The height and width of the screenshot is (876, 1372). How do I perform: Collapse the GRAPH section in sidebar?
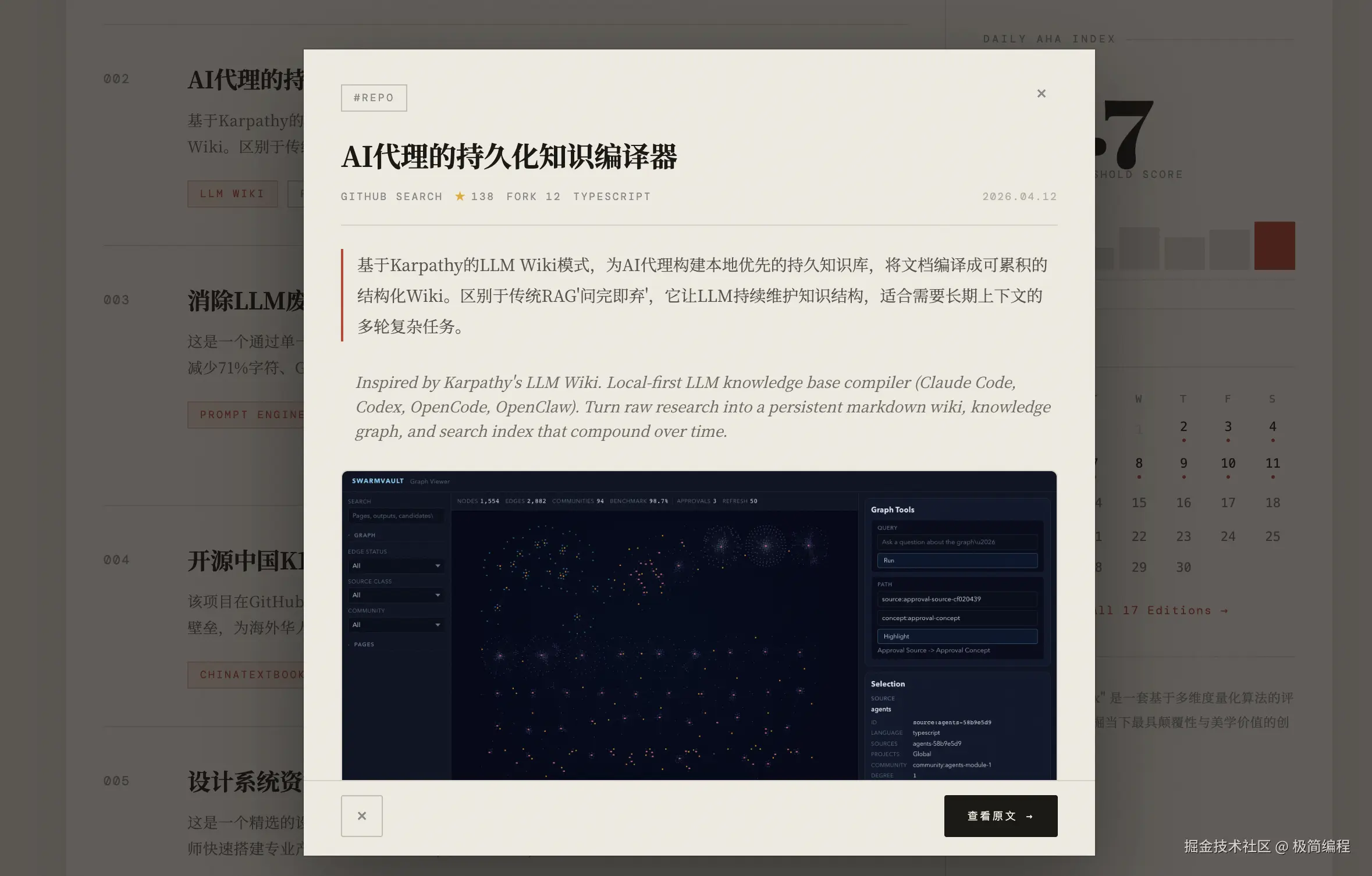point(364,535)
